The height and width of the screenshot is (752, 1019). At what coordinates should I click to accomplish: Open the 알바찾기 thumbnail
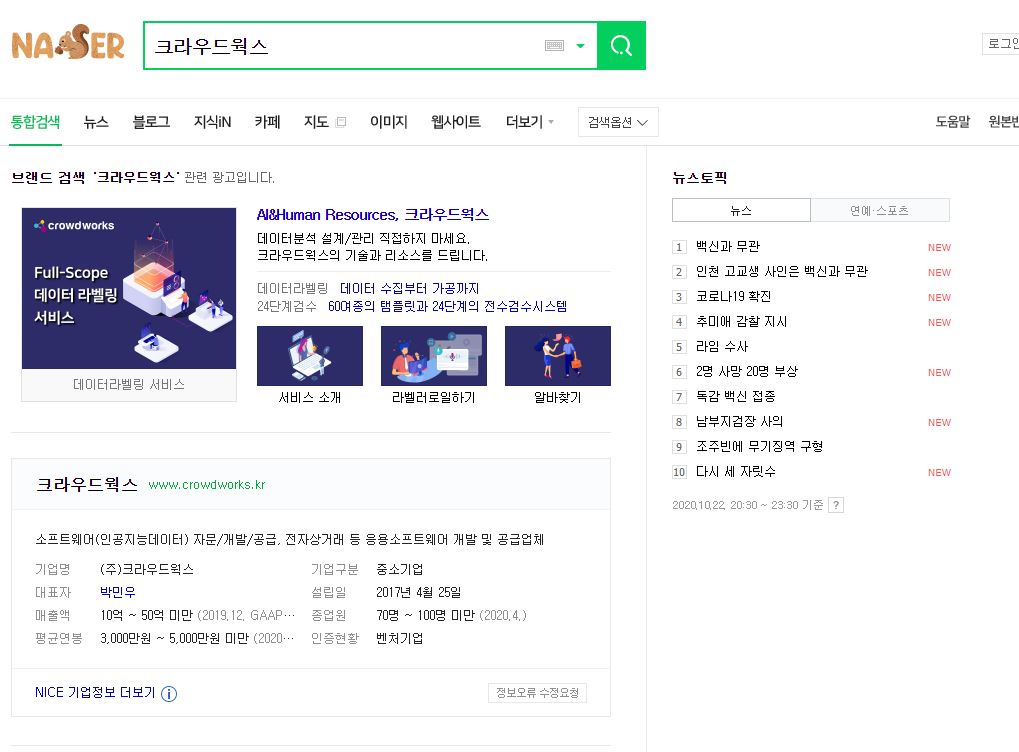[x=558, y=356]
